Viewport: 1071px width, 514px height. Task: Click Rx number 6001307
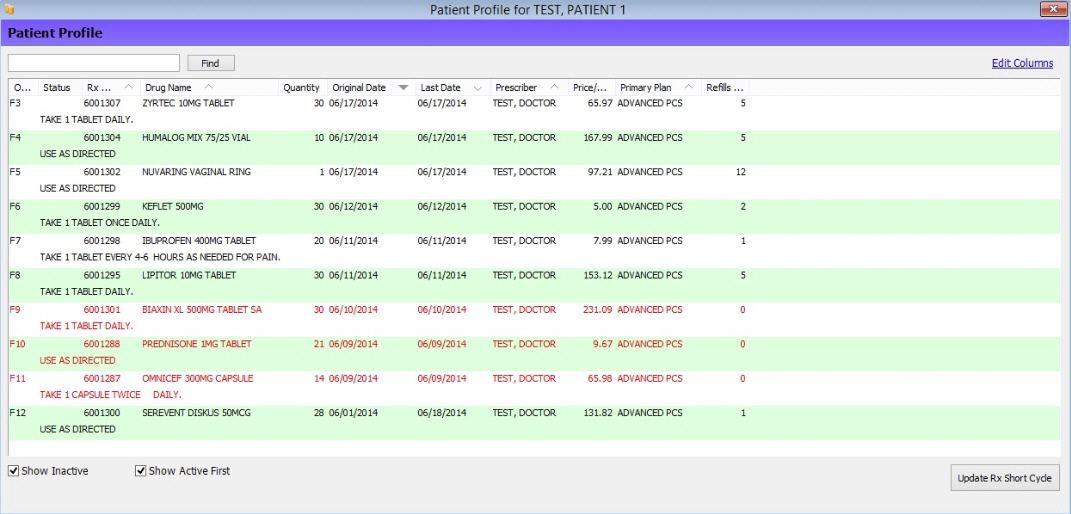pyautogui.click(x=102, y=103)
